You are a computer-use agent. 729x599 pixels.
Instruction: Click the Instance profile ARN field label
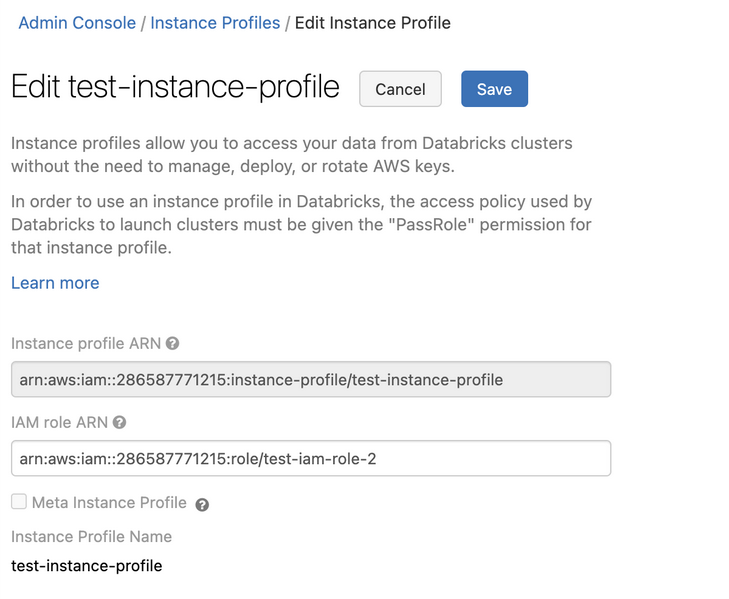coord(86,344)
